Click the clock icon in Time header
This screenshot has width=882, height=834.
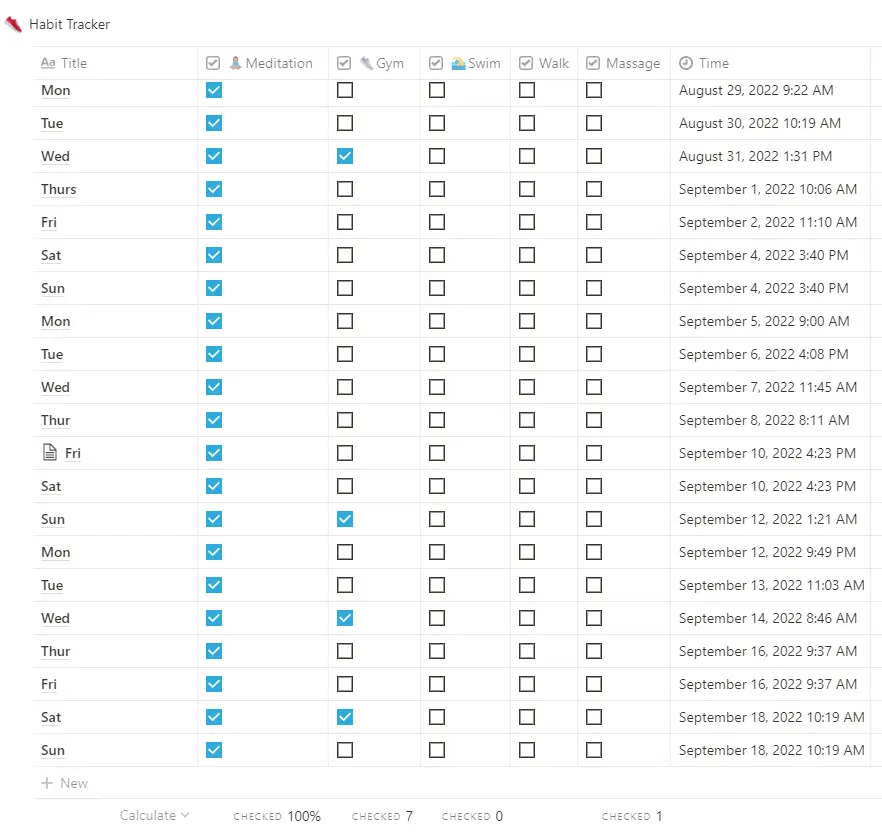point(686,63)
